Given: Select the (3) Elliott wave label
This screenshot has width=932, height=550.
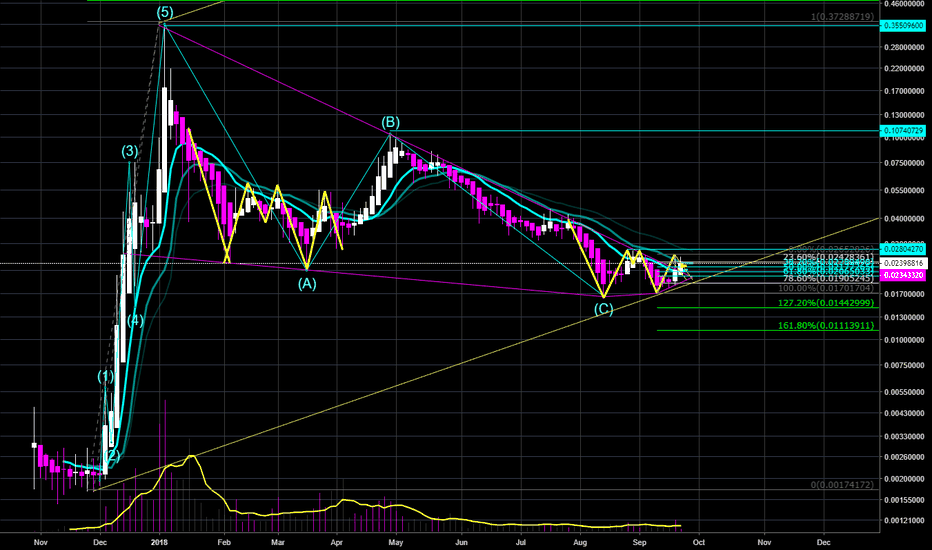Looking at the screenshot, I should 130,151.
